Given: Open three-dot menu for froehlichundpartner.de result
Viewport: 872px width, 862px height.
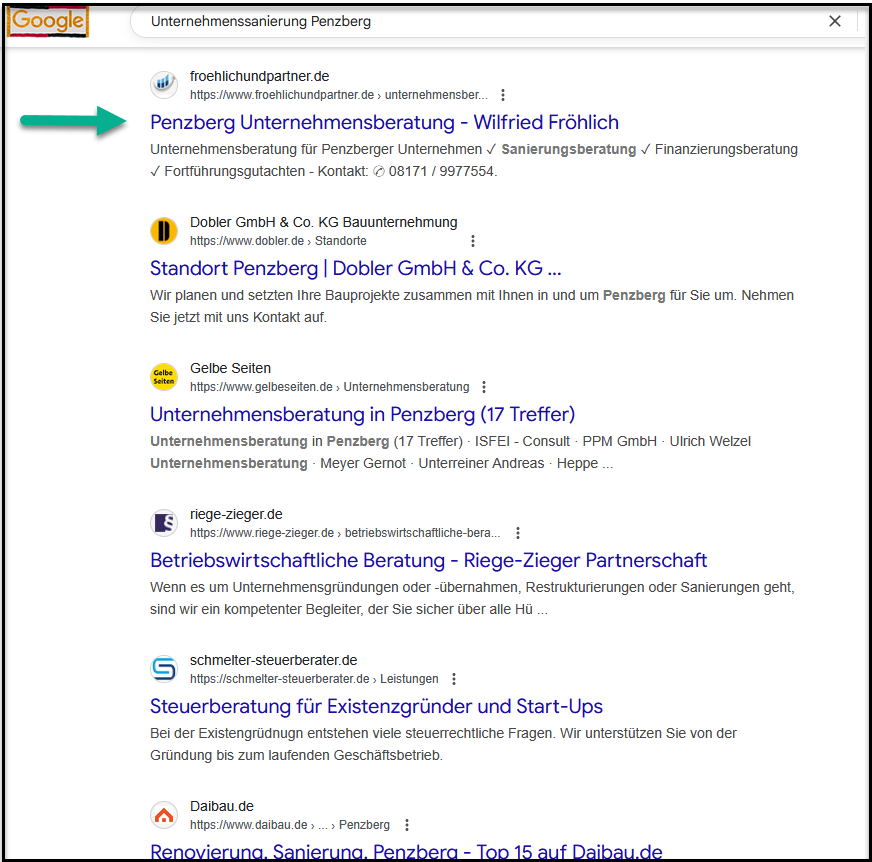Looking at the screenshot, I should pos(503,95).
